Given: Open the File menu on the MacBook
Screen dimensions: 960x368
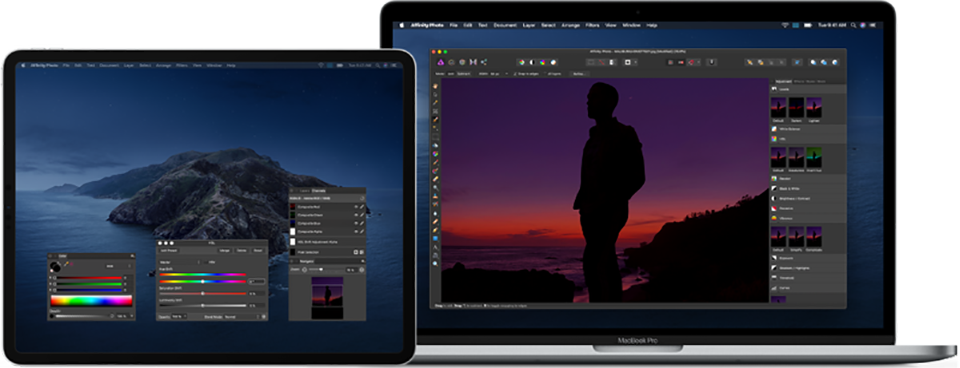Looking at the screenshot, I should (454, 25).
